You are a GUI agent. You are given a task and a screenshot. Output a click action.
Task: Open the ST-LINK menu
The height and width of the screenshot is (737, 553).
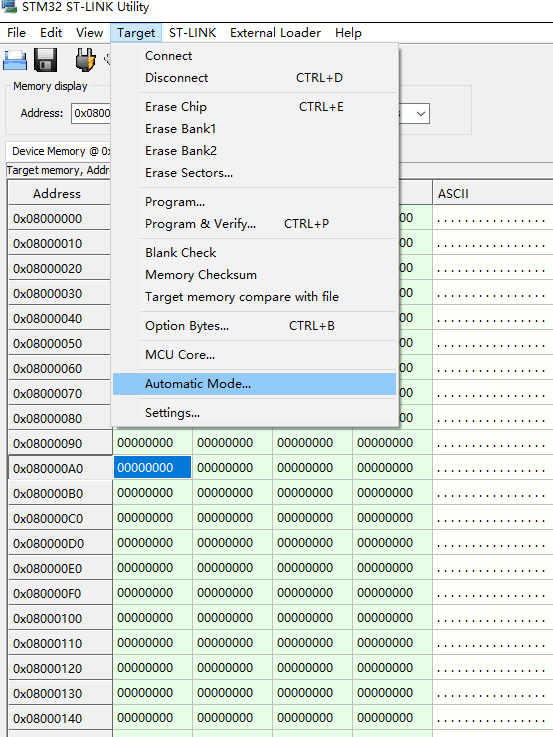coord(193,33)
